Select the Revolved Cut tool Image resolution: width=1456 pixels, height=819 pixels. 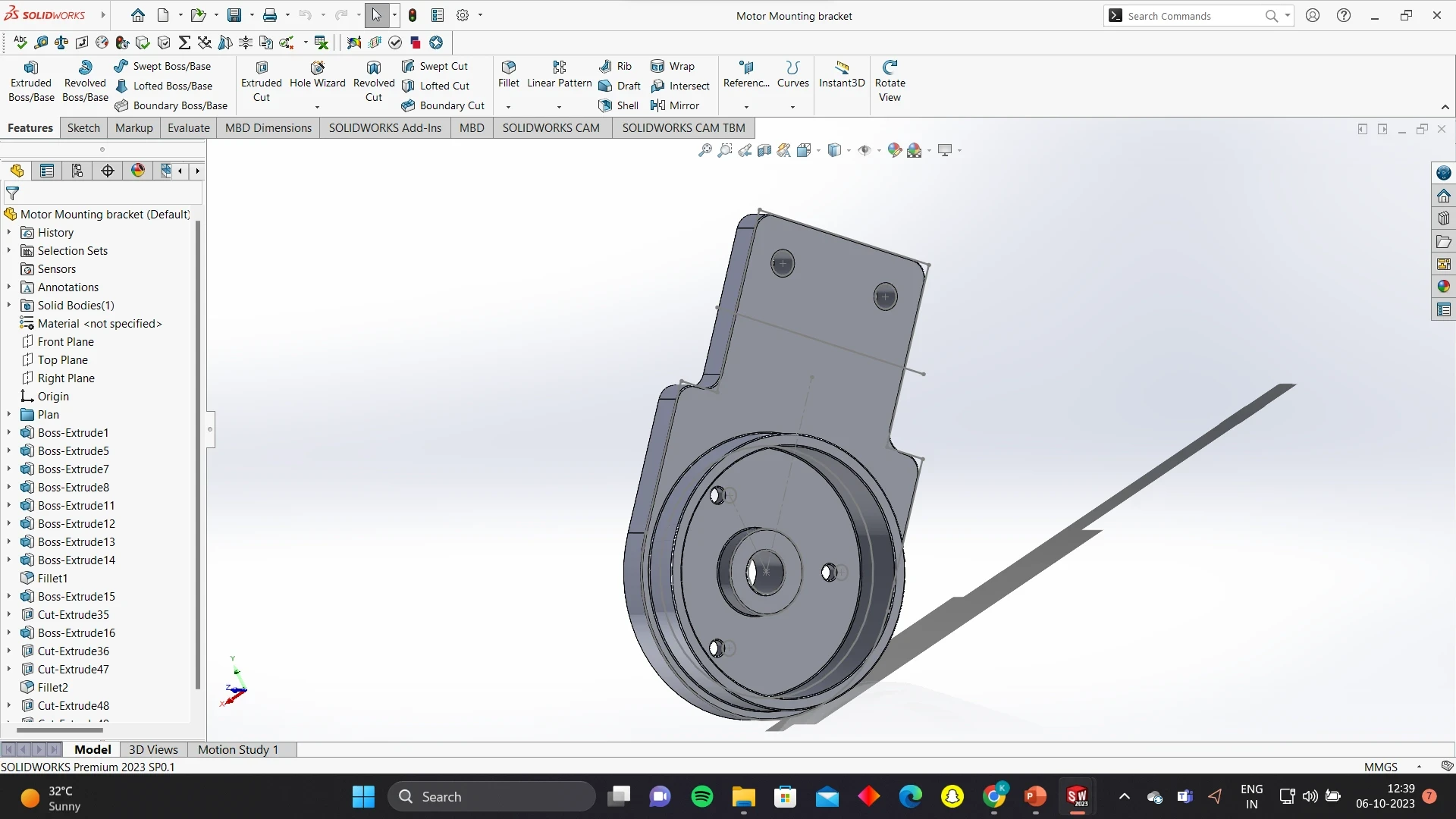(374, 81)
